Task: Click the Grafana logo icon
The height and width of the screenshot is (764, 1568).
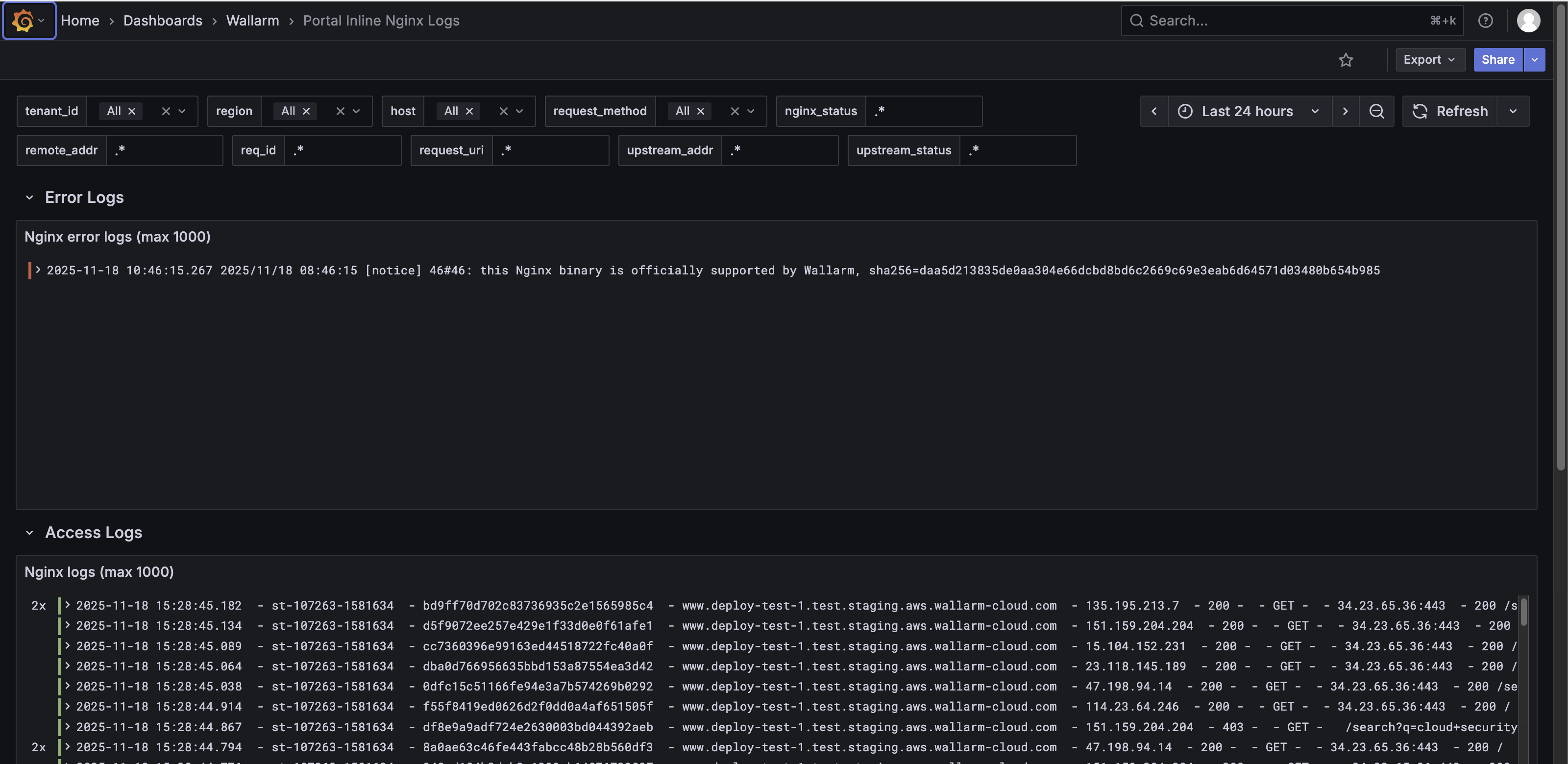Action: [23, 21]
